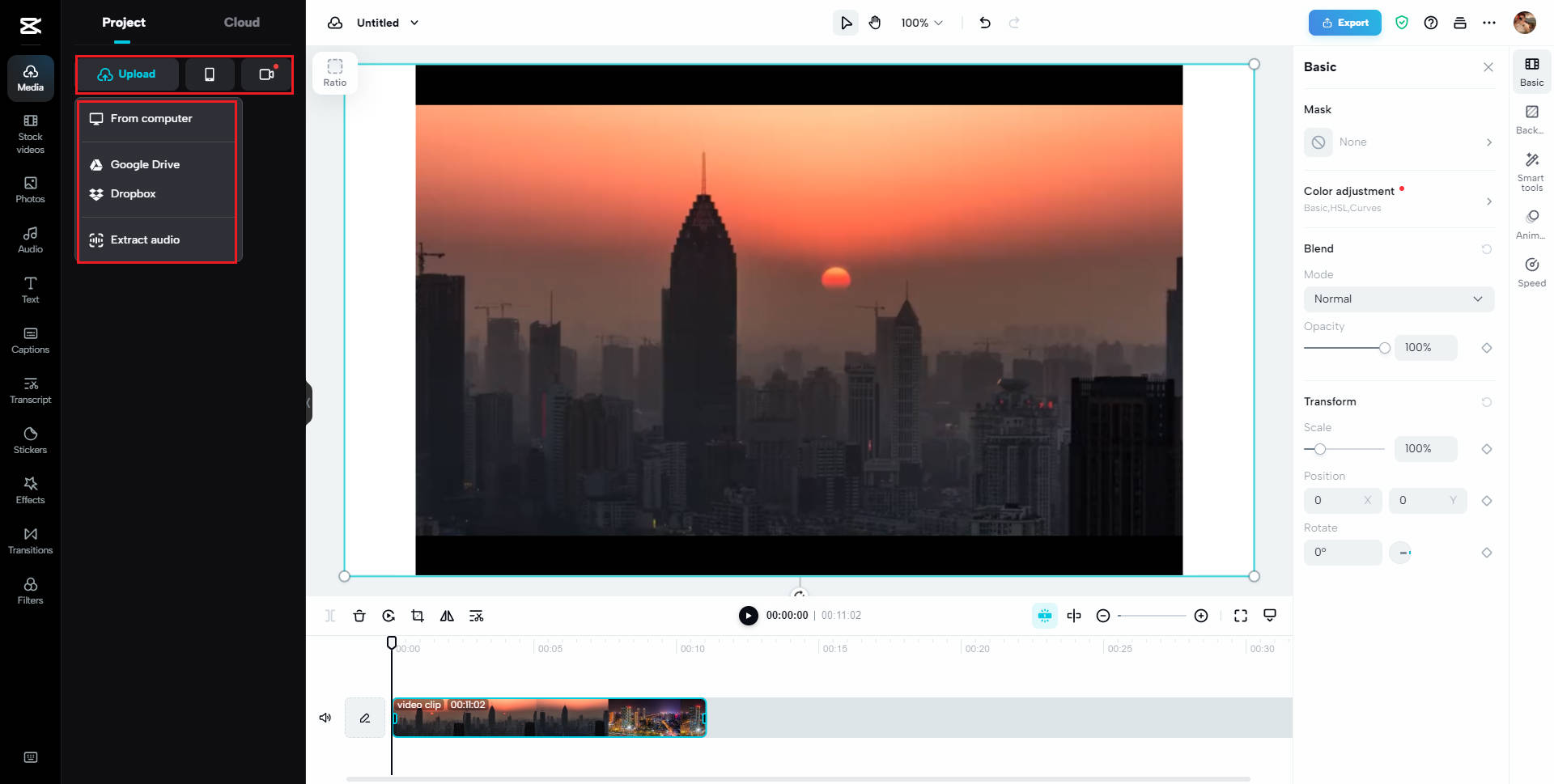Expand the Mask options chevron
Image resolution: width=1554 pixels, height=784 pixels.
point(1489,142)
